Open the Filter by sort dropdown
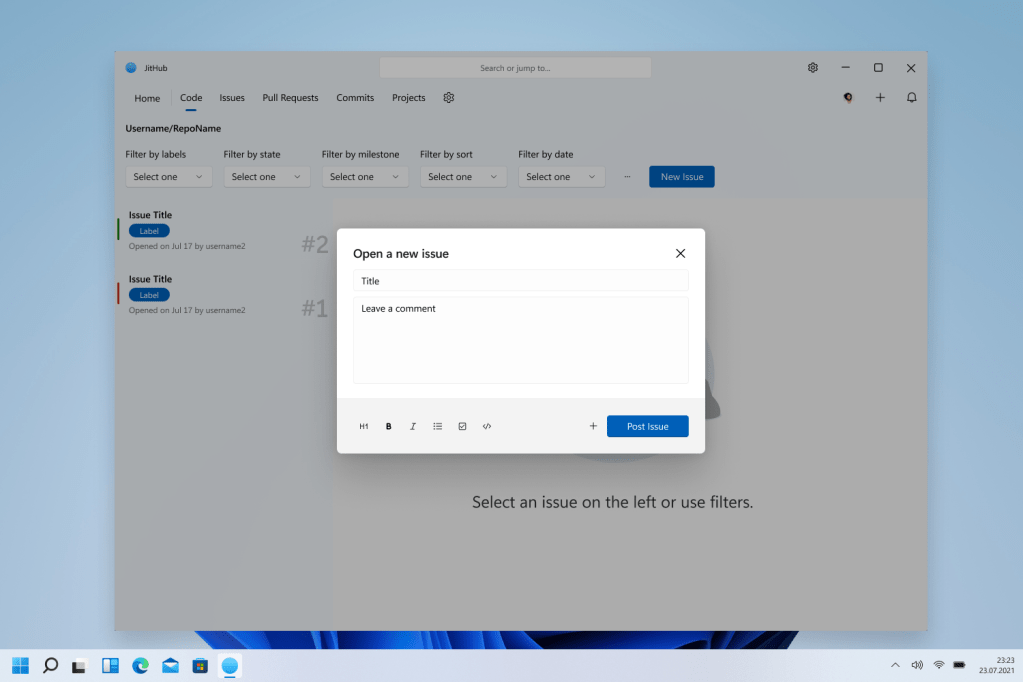The width and height of the screenshot is (1023, 682). 463,177
